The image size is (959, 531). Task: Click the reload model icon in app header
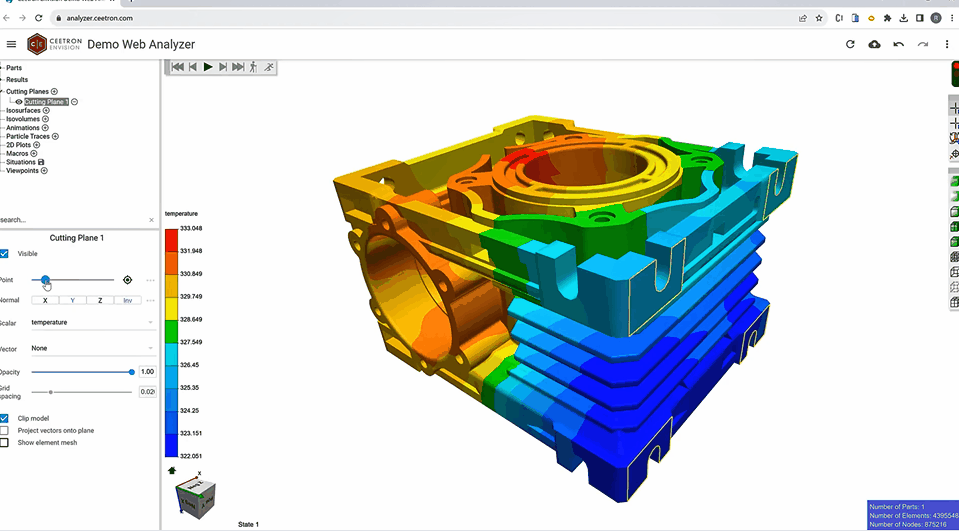click(850, 44)
